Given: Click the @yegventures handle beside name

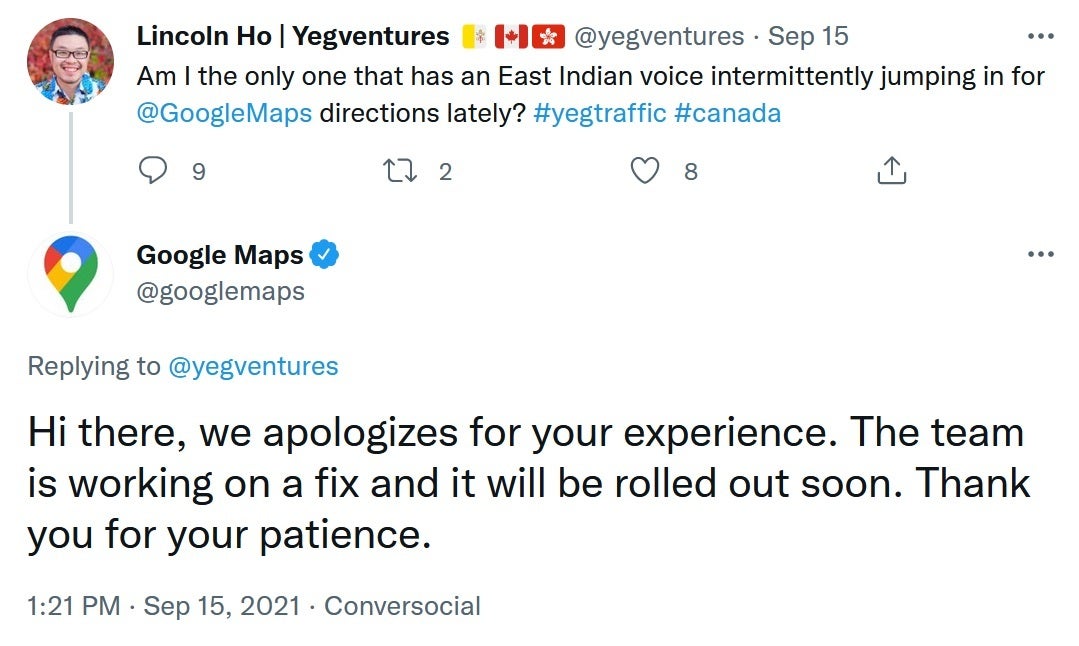Looking at the screenshot, I should [x=659, y=36].
